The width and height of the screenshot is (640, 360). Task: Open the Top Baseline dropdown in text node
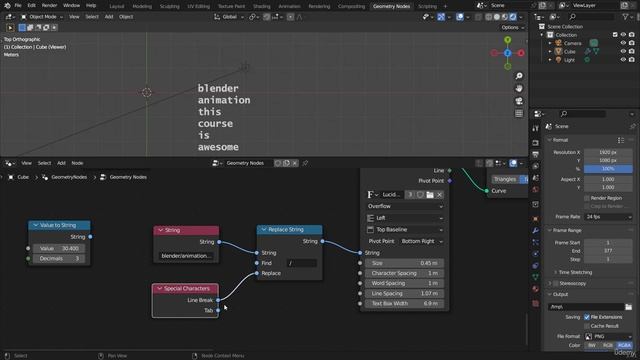pos(404,230)
